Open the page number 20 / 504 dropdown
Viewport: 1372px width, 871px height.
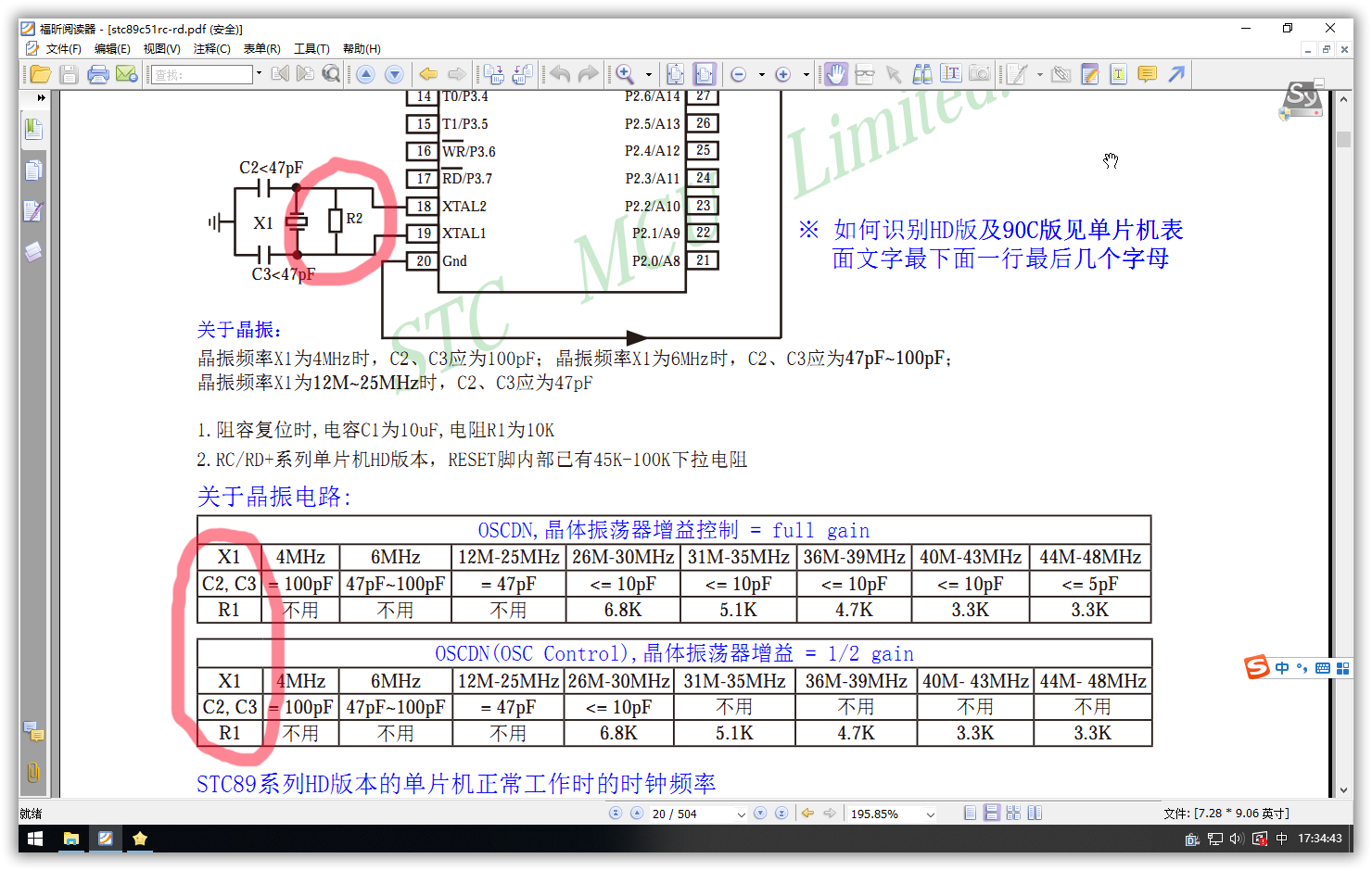[x=741, y=814]
